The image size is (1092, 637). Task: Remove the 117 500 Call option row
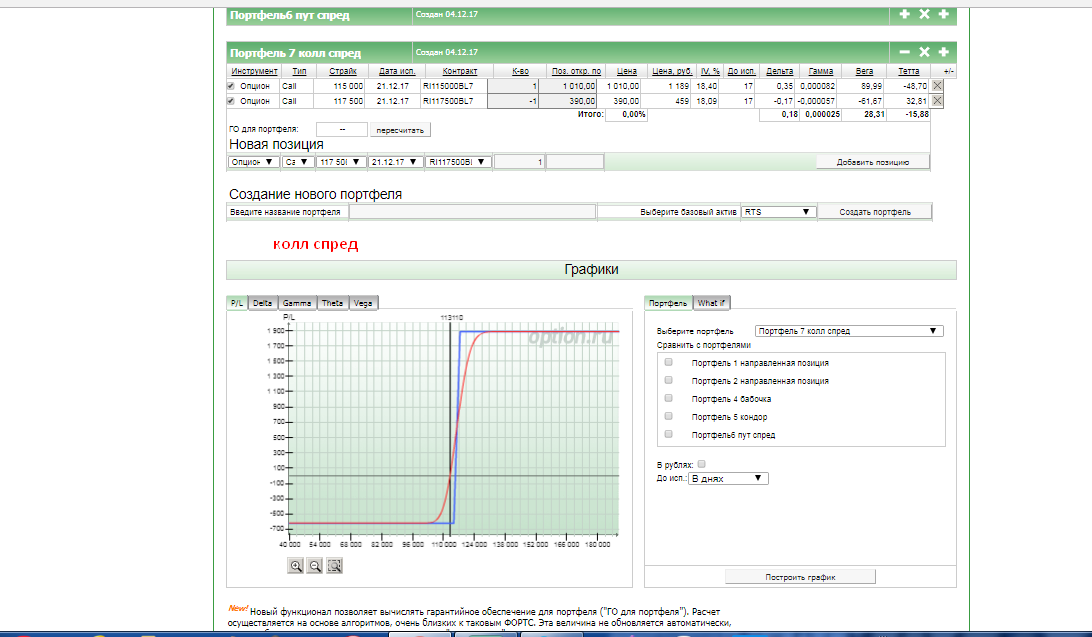coord(937,101)
